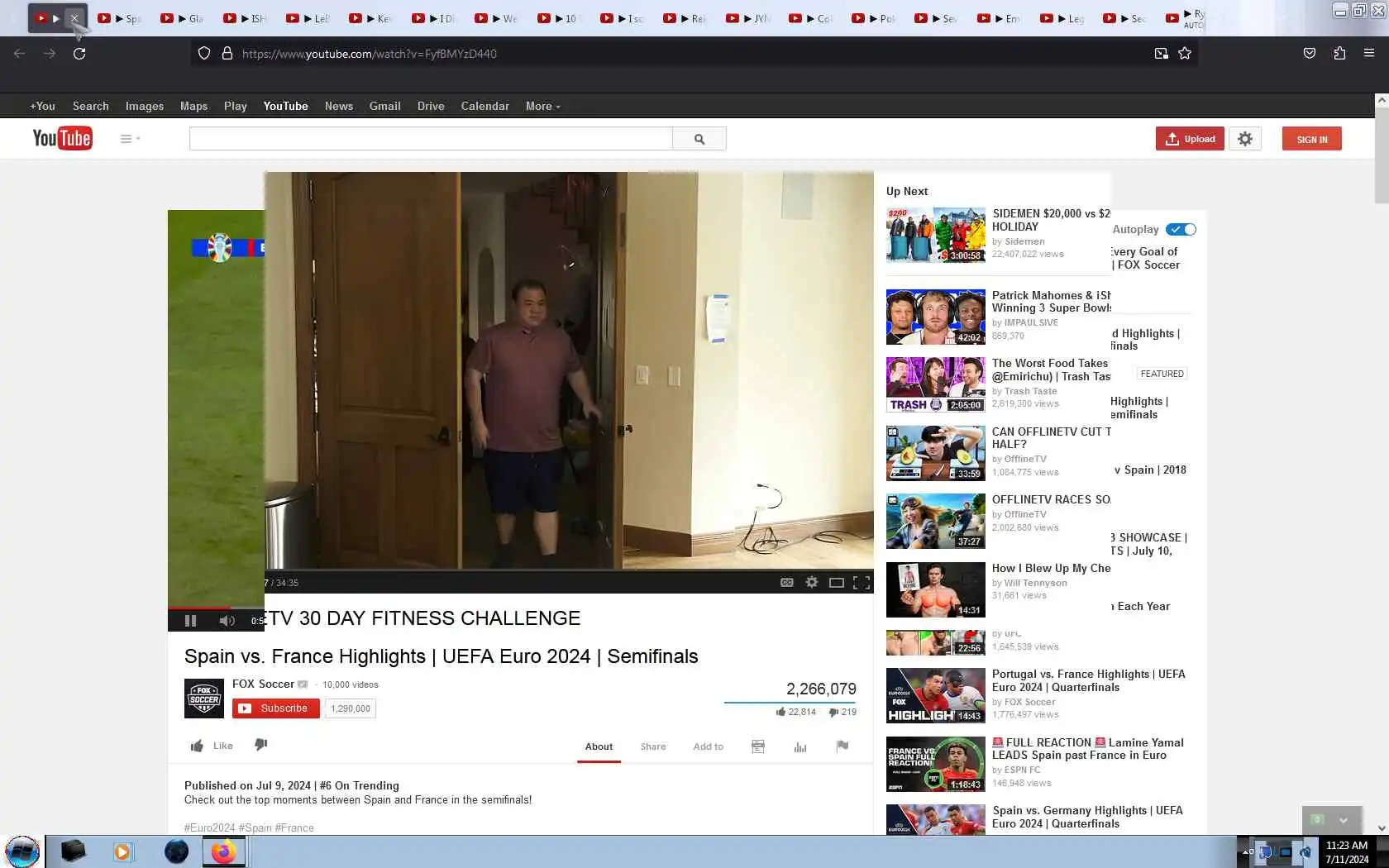This screenshot has height=868, width=1389.
Task: Open the Patrick Mahomes video thumbnail
Action: tap(936, 317)
